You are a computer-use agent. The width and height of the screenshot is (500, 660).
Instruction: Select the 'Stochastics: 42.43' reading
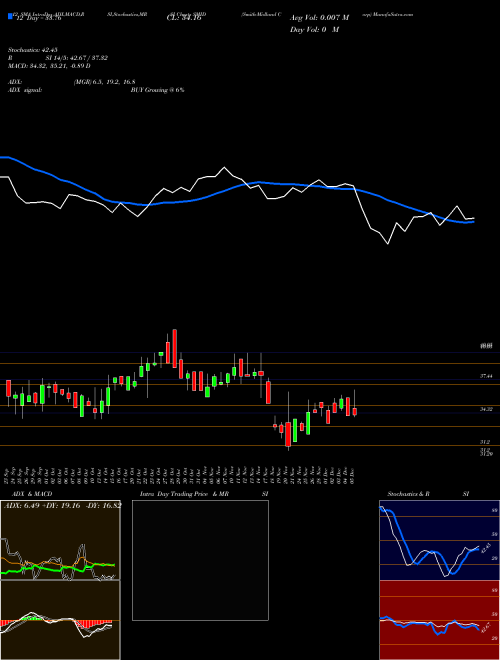[x=32, y=50]
